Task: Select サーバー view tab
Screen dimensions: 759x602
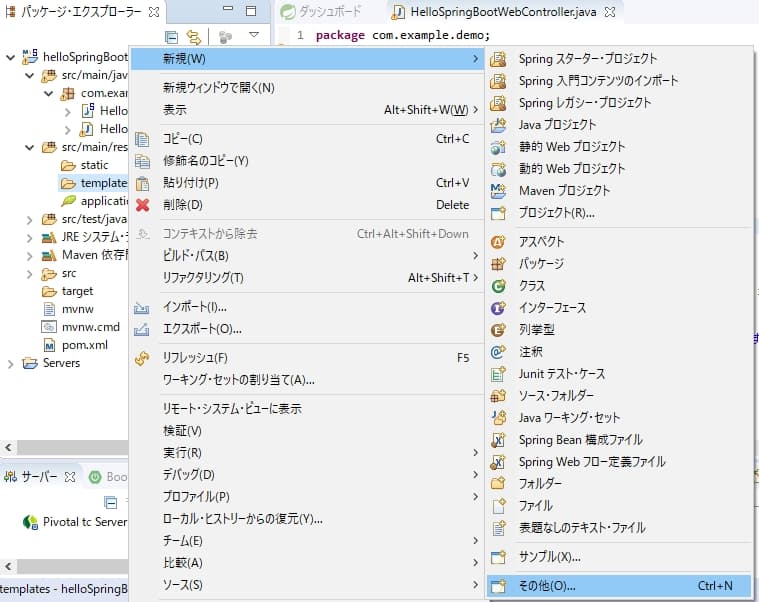Action: (40, 477)
